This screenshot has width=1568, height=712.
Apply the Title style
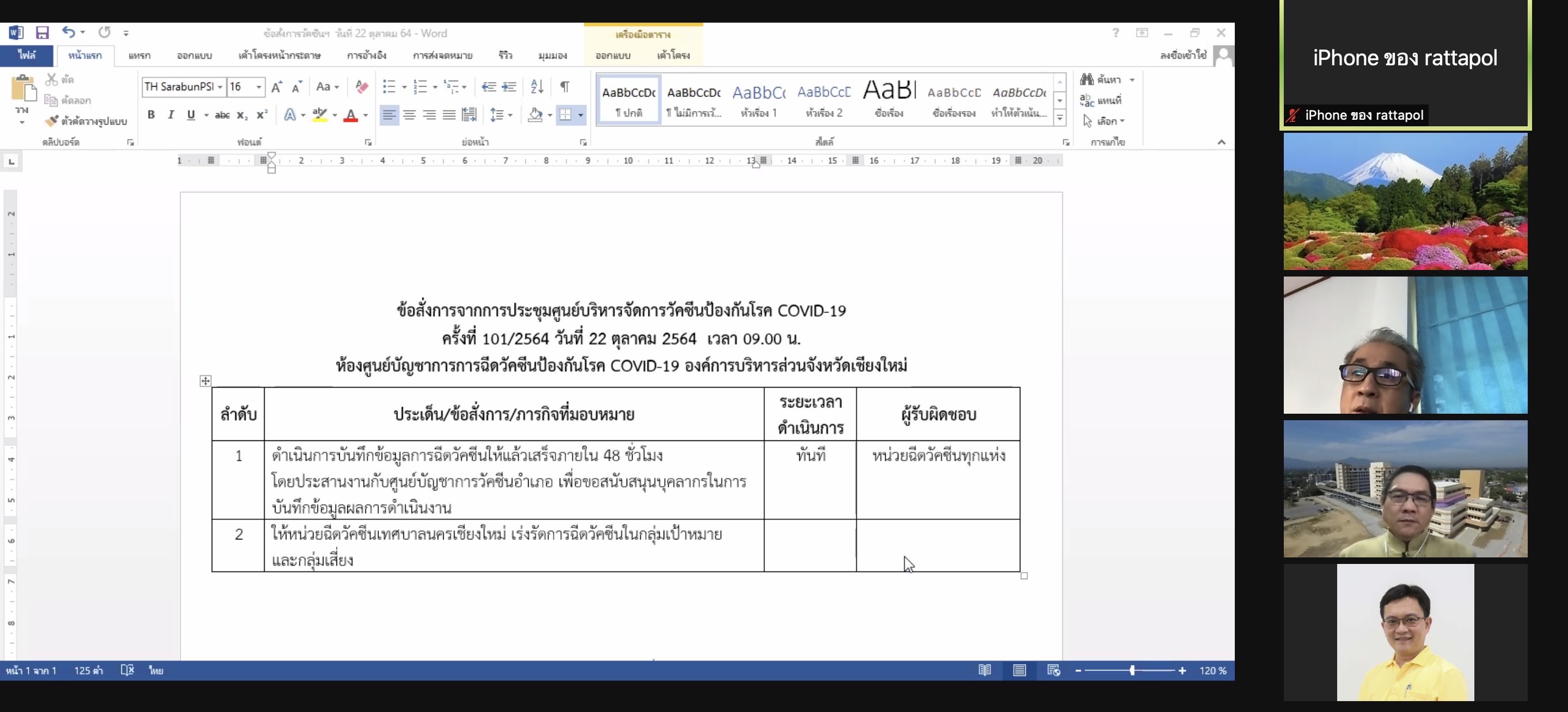(x=889, y=100)
